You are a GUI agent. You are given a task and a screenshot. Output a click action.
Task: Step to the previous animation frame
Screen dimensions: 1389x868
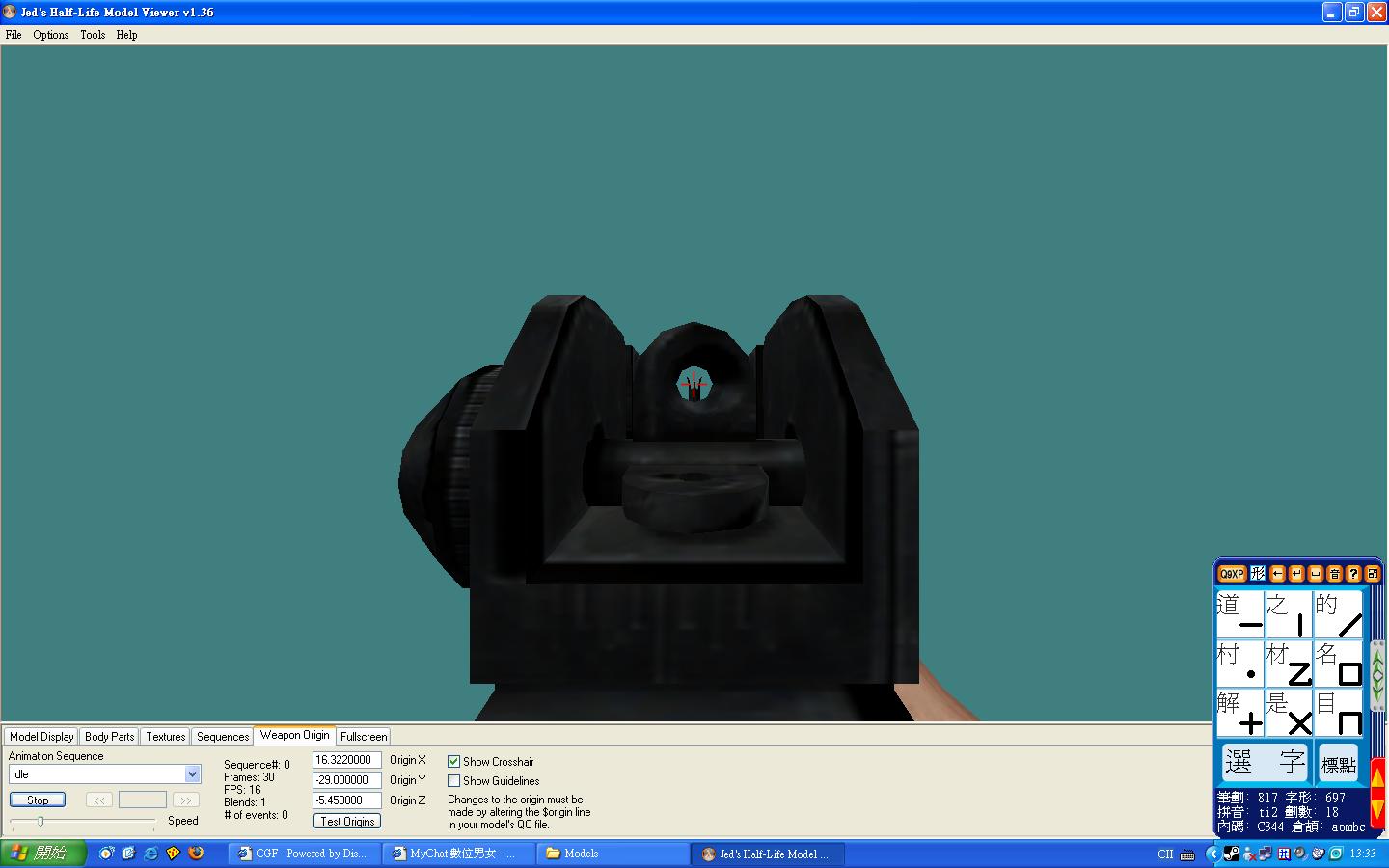tap(99, 800)
